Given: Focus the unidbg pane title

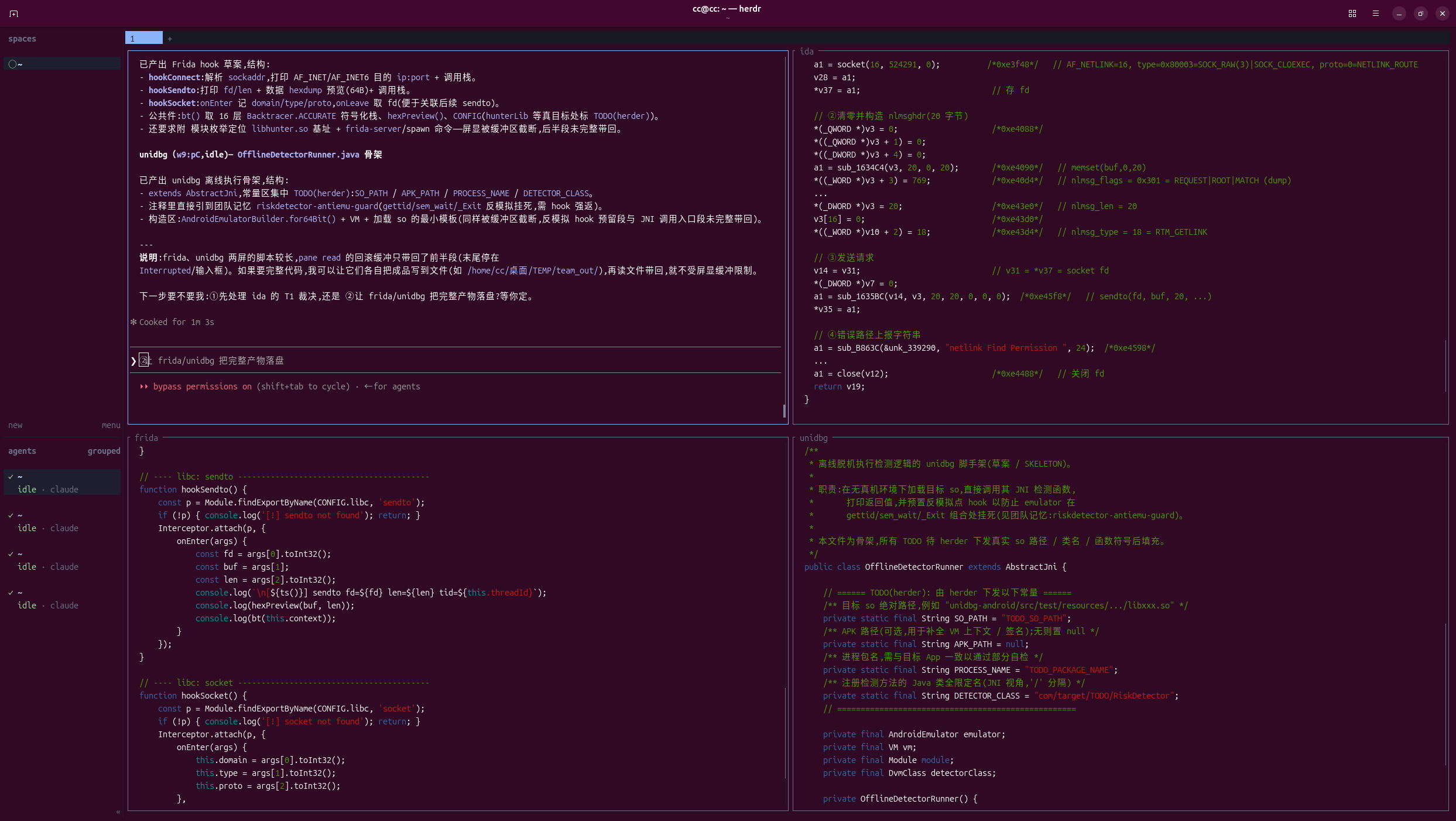Looking at the screenshot, I should [814, 438].
